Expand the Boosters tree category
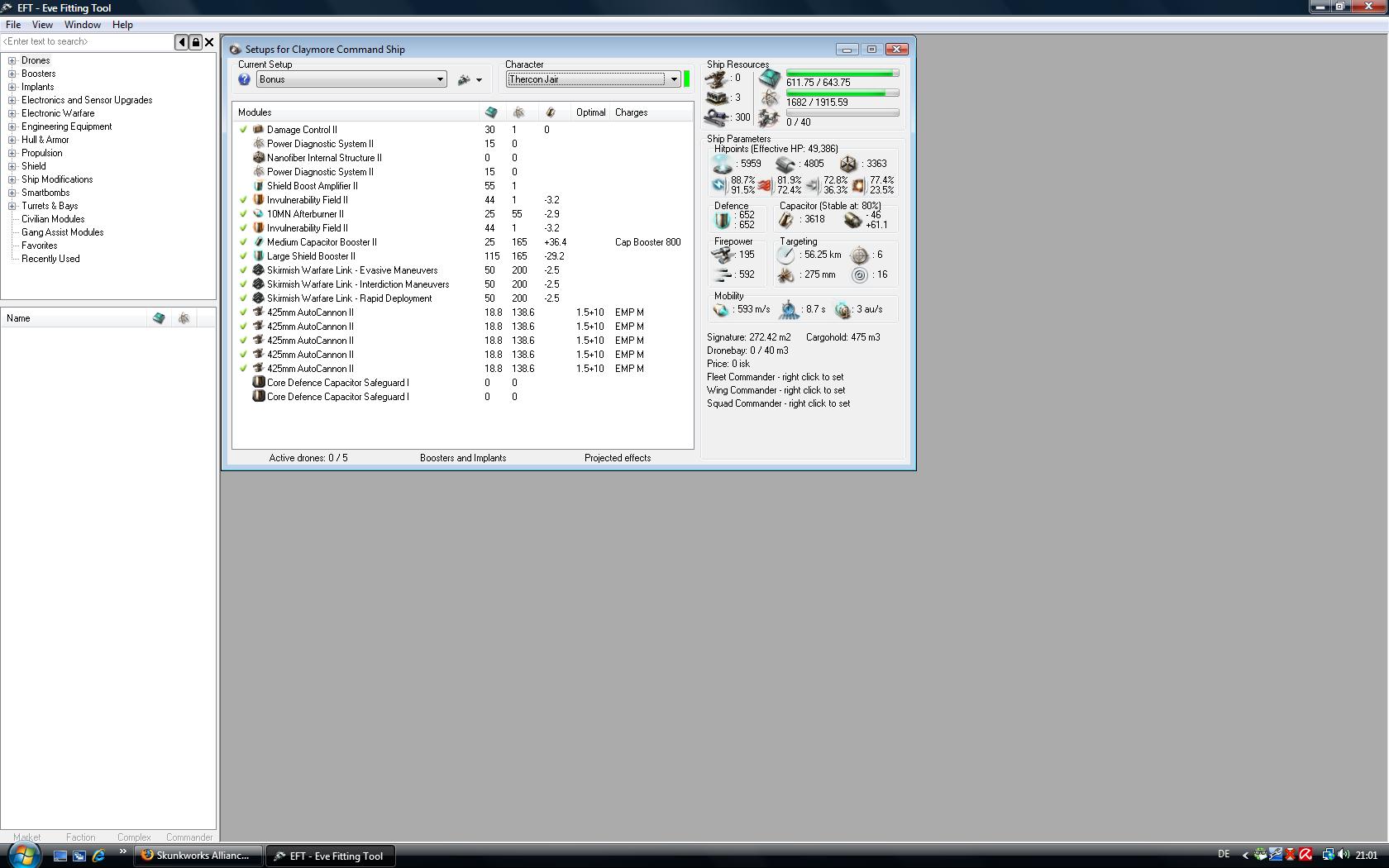The height and width of the screenshot is (868, 1389). pos(12,74)
